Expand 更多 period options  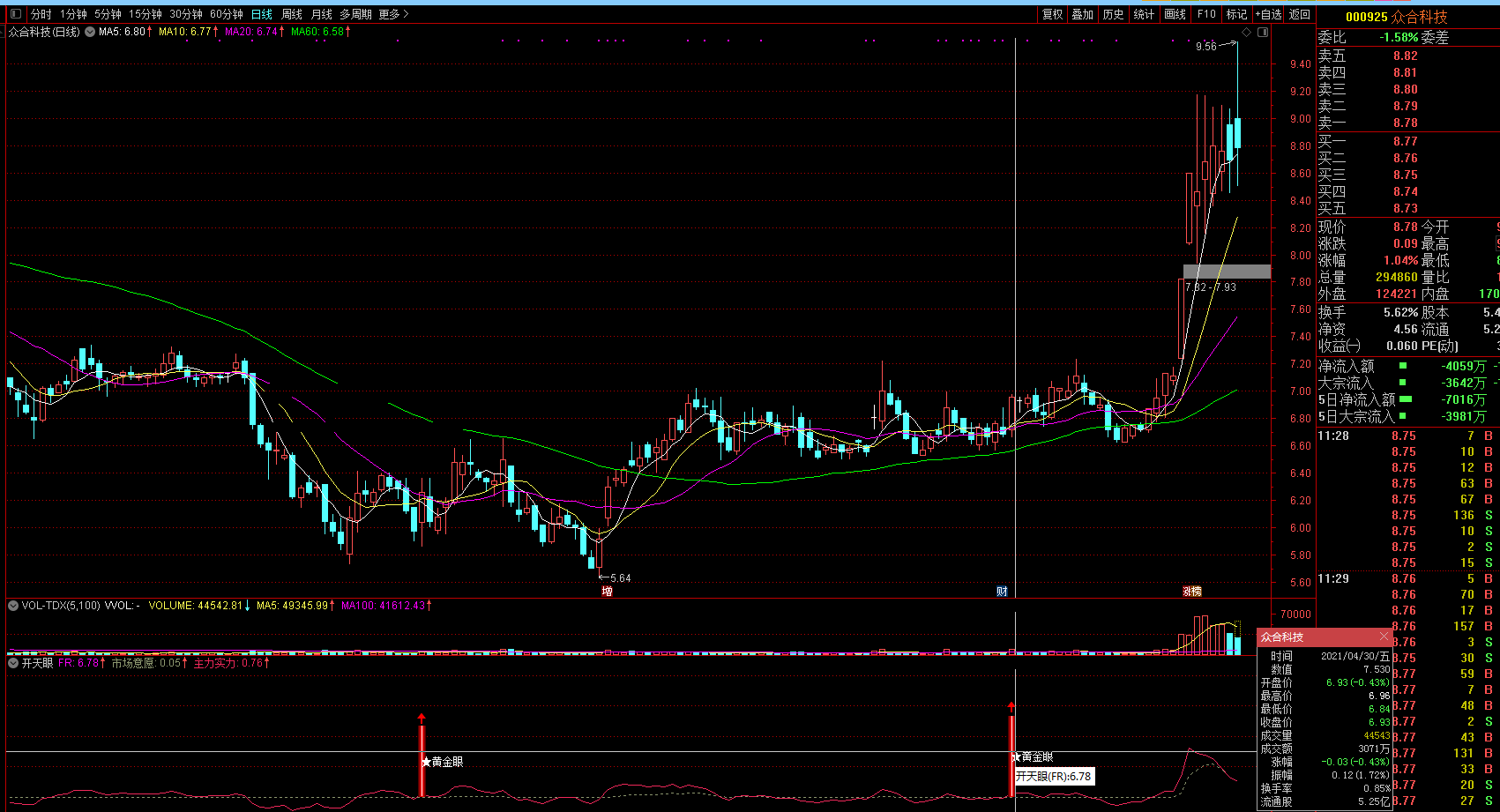coord(393,14)
